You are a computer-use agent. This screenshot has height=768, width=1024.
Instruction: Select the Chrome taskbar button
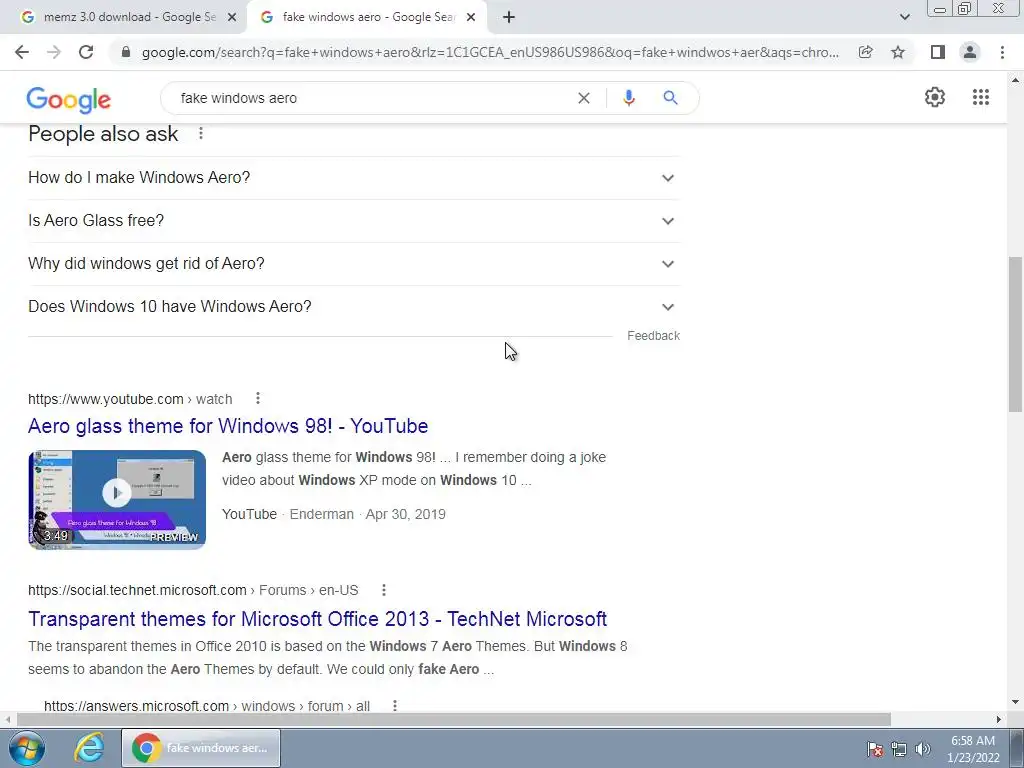pos(201,748)
